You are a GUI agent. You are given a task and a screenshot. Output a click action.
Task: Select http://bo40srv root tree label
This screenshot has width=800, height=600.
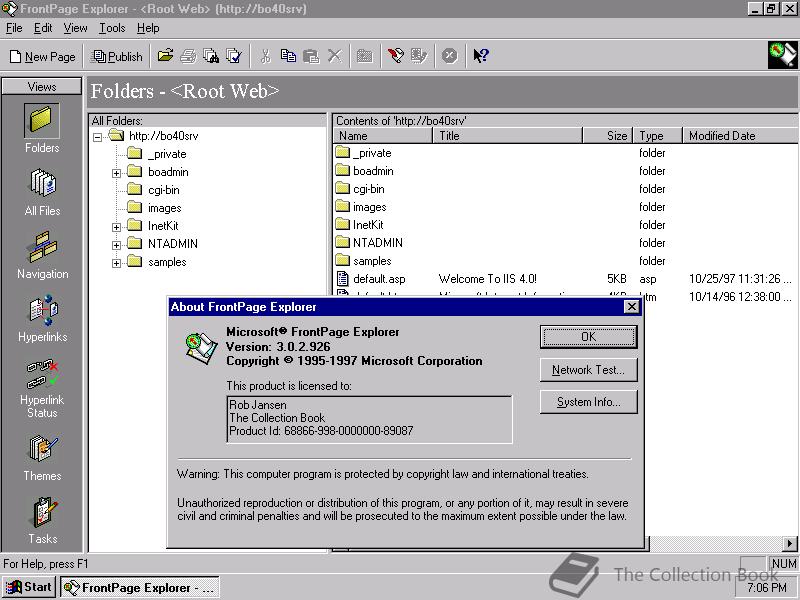pyautogui.click(x=163, y=136)
